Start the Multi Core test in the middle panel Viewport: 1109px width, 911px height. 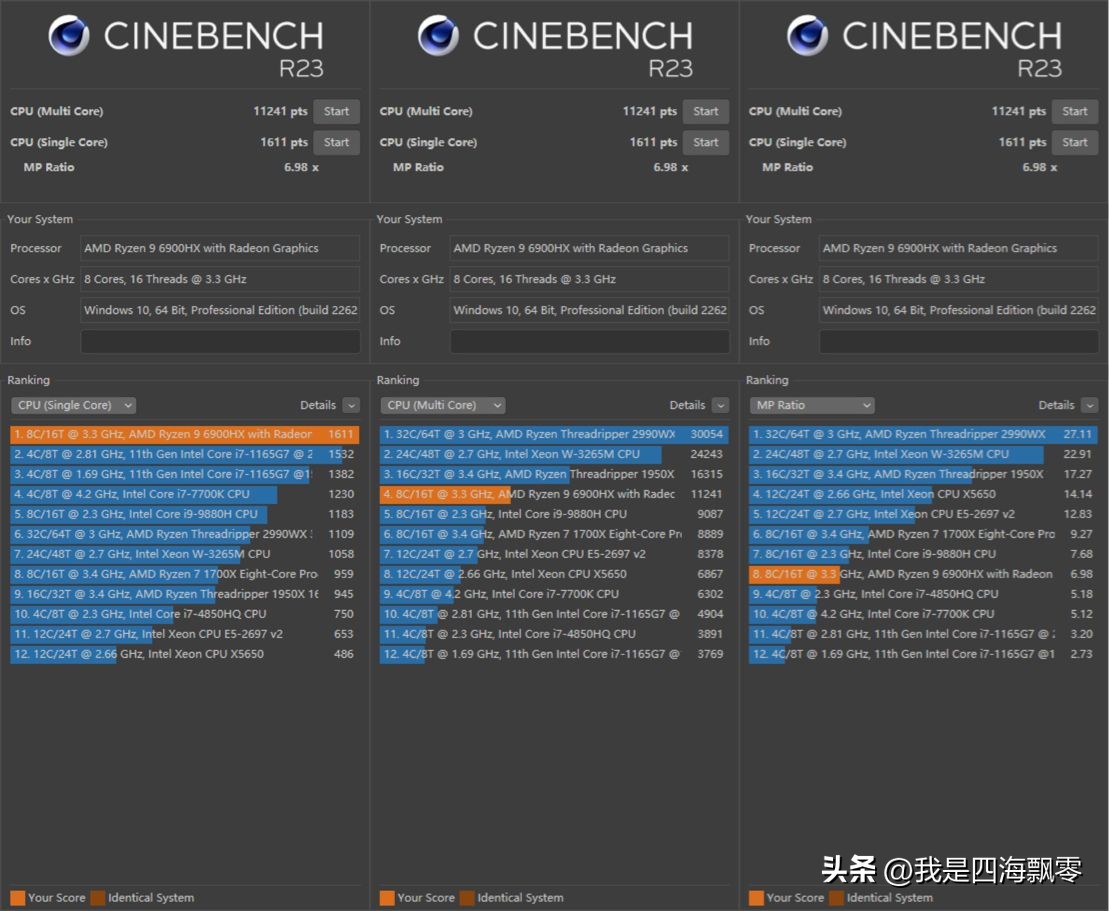[x=705, y=112]
